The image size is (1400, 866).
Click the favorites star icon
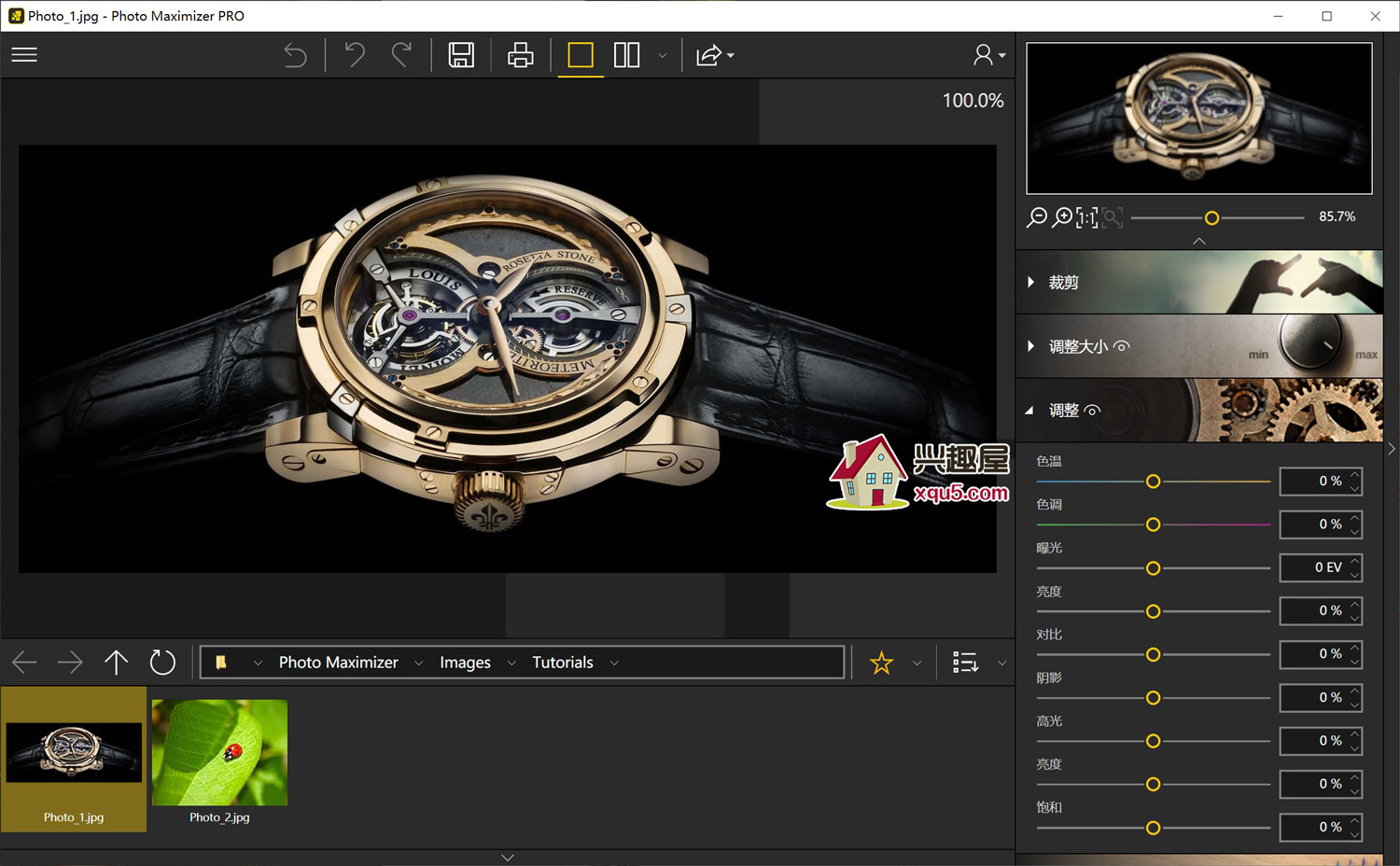coord(881,663)
